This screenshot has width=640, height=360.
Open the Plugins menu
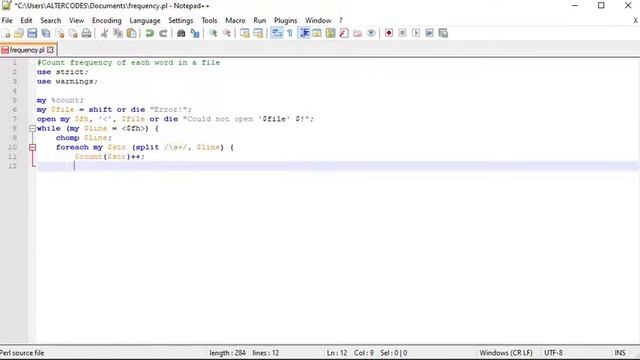tap(285, 20)
